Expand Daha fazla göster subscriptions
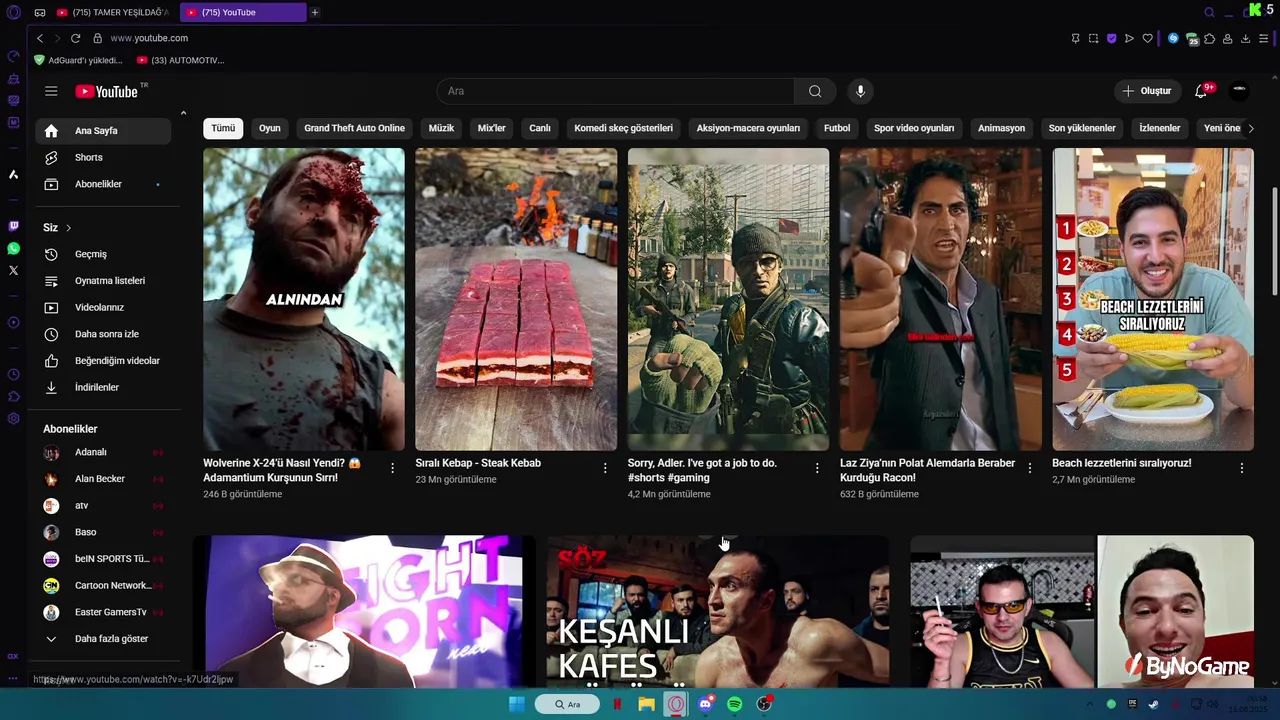This screenshot has height=720, width=1280. point(104,639)
